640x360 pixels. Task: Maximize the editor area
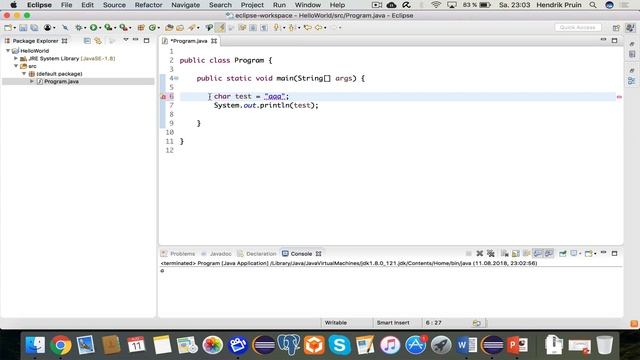tap(614, 40)
